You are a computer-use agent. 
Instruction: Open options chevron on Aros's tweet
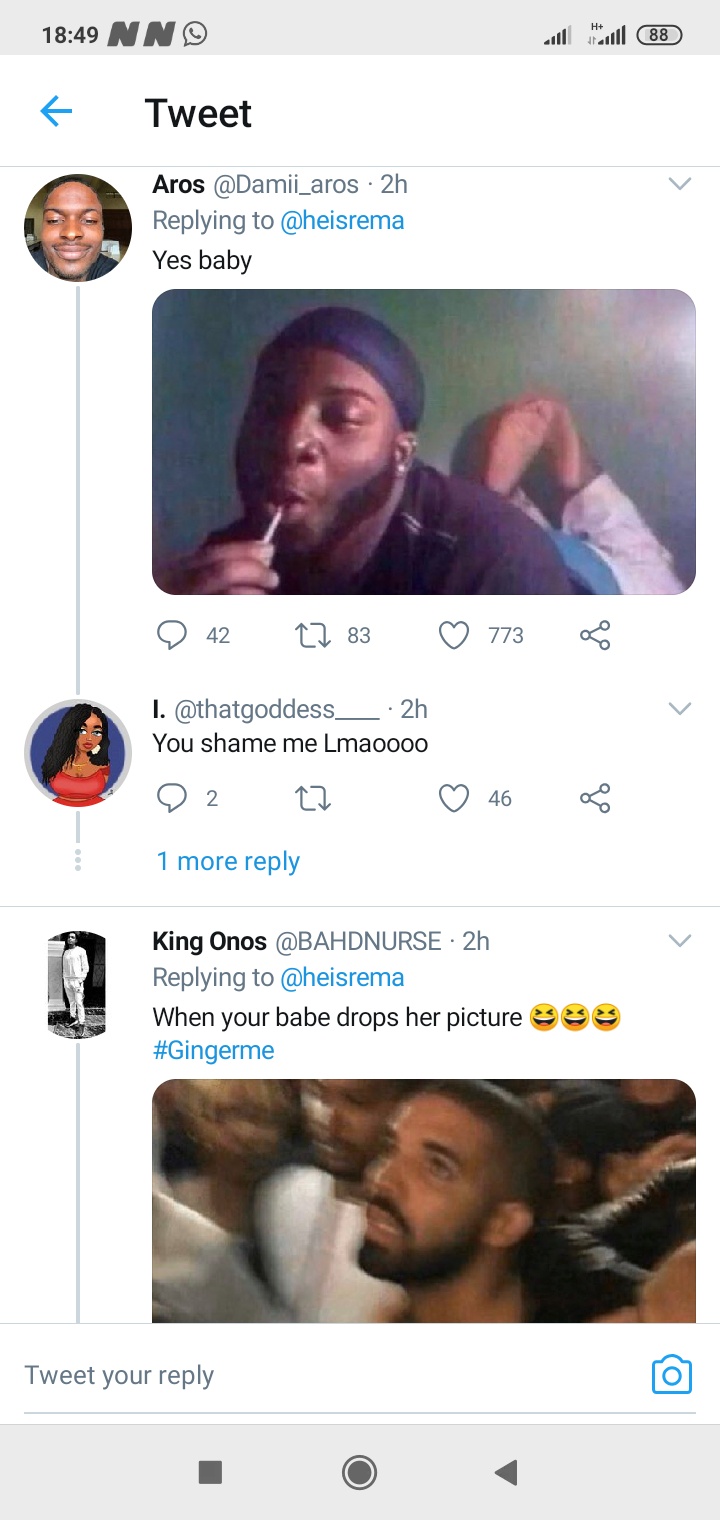point(680,184)
